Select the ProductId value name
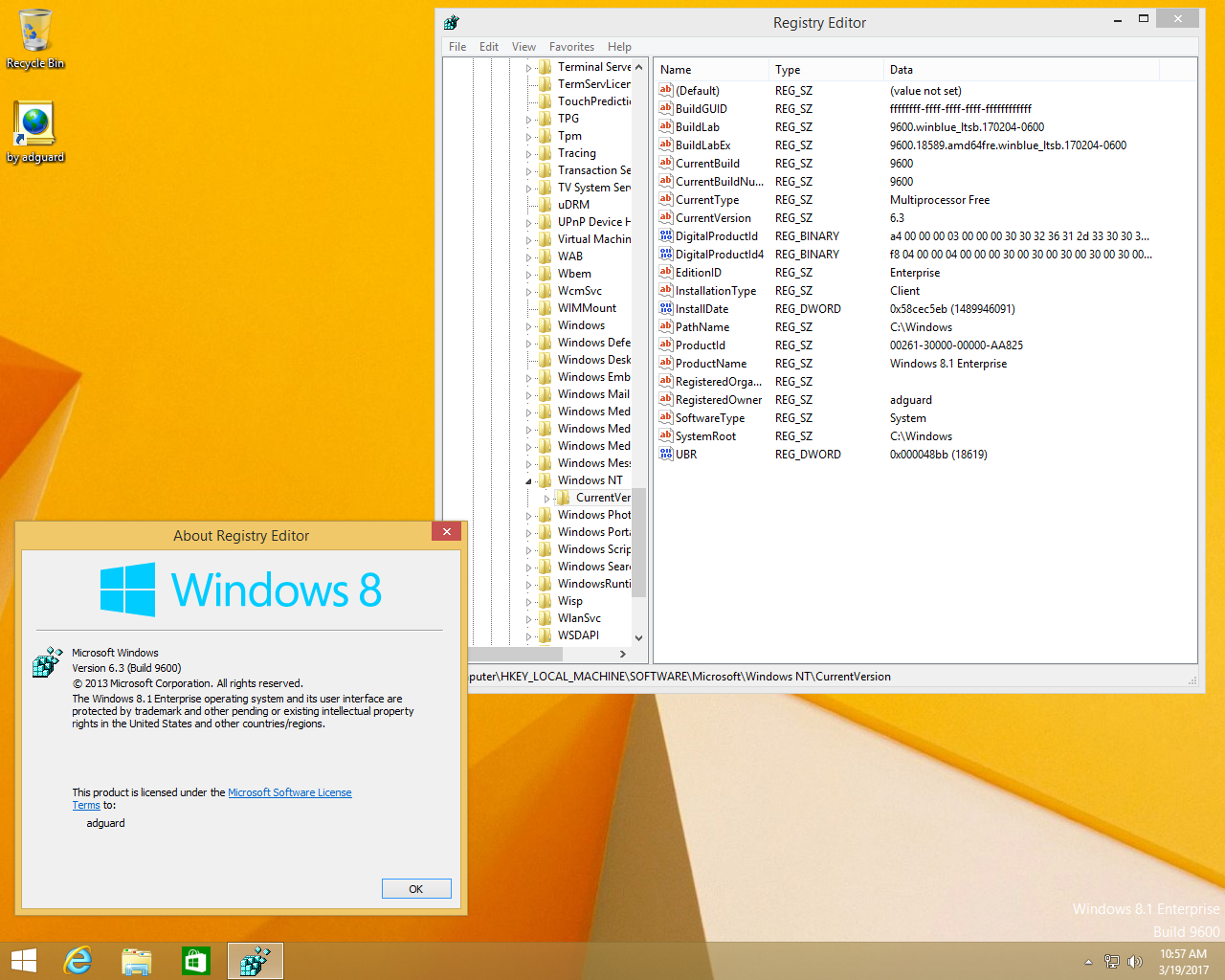Screen dimensions: 1225x980 [700, 345]
